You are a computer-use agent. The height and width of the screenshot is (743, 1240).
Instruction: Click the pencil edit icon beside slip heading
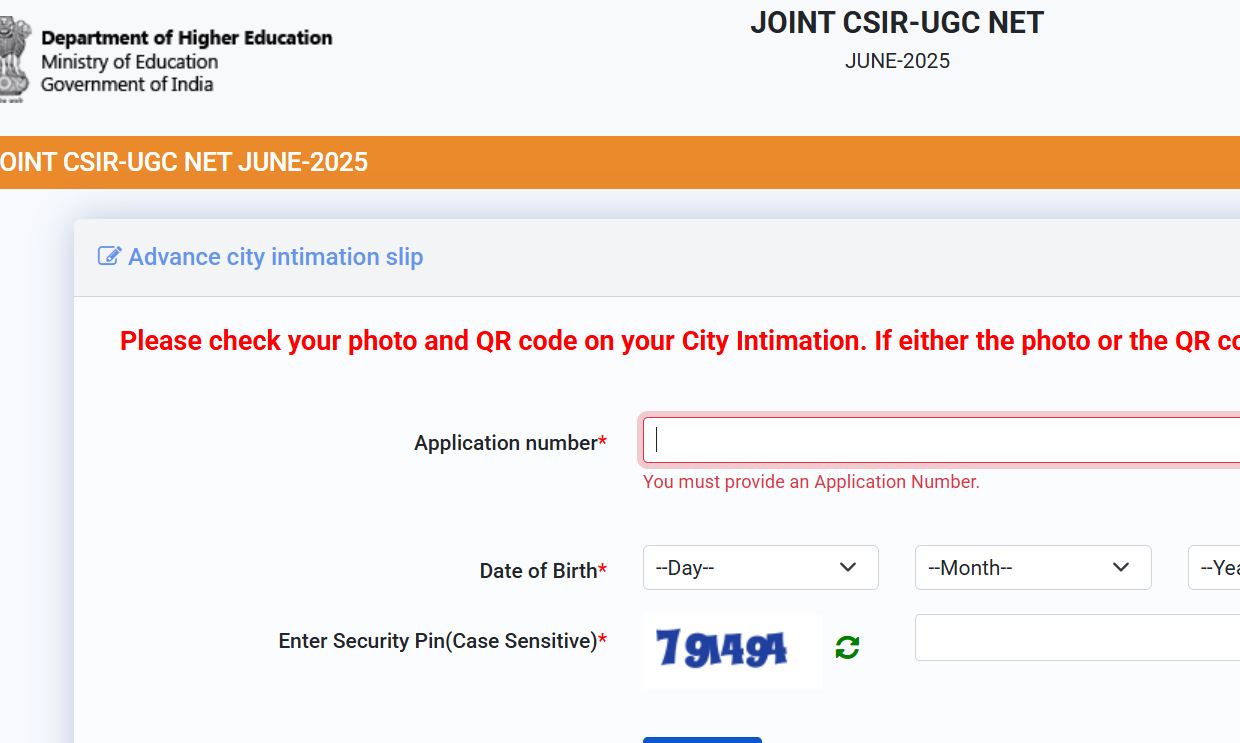[108, 255]
